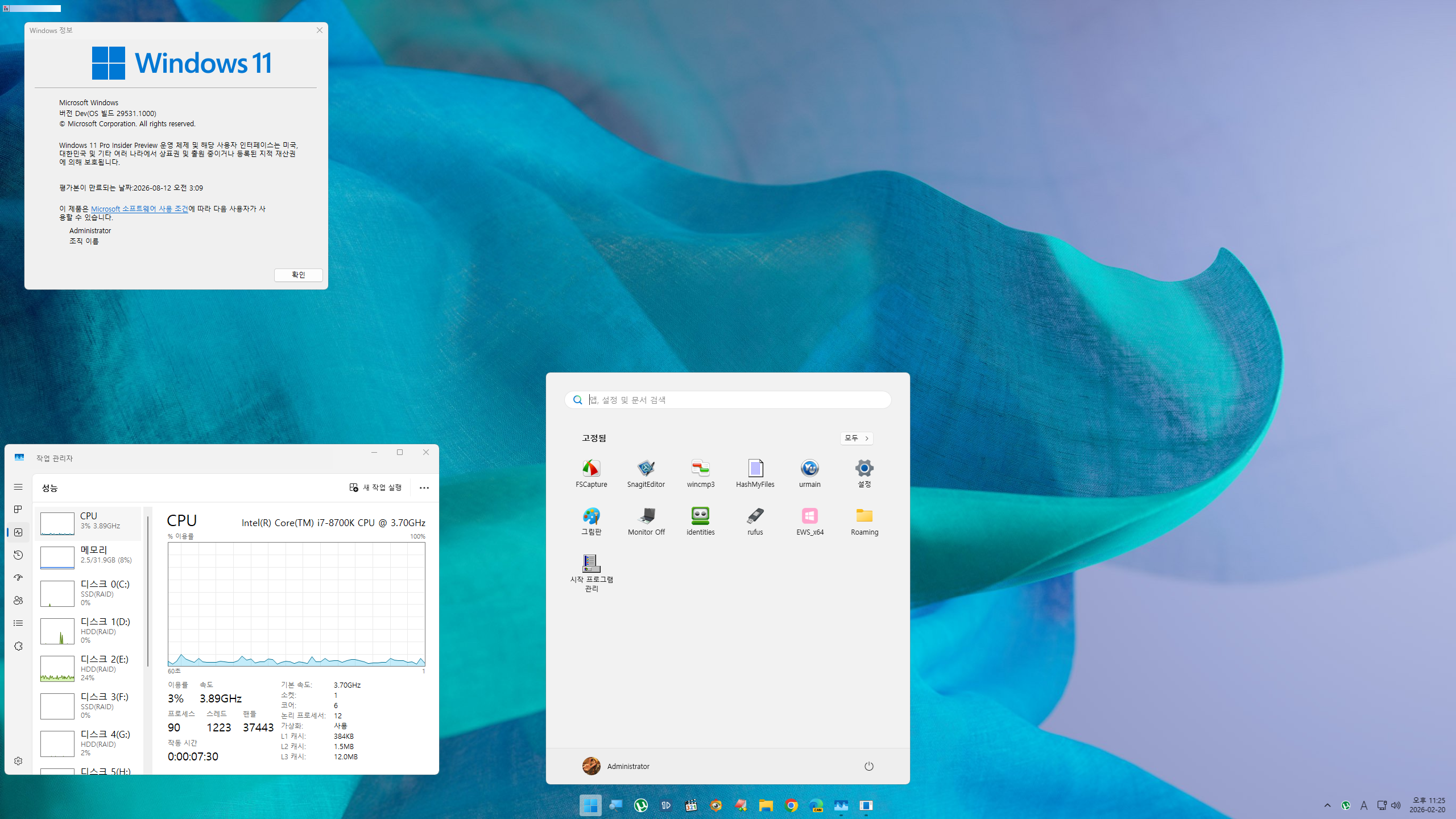Toggle the Task Manager hamburger navigation menu
This screenshot has height=819, width=1456.
point(18,487)
